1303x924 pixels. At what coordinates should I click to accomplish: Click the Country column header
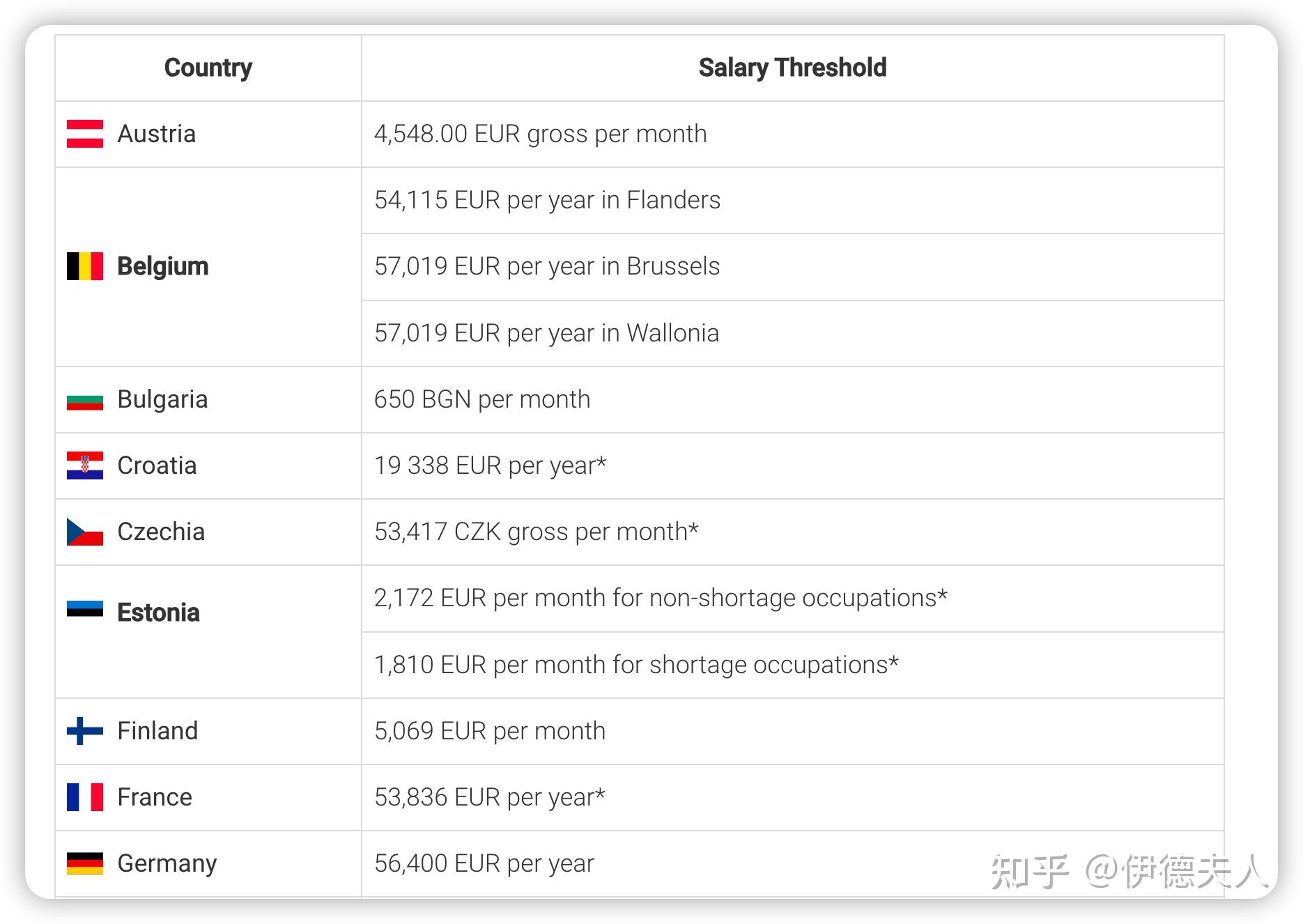208,68
